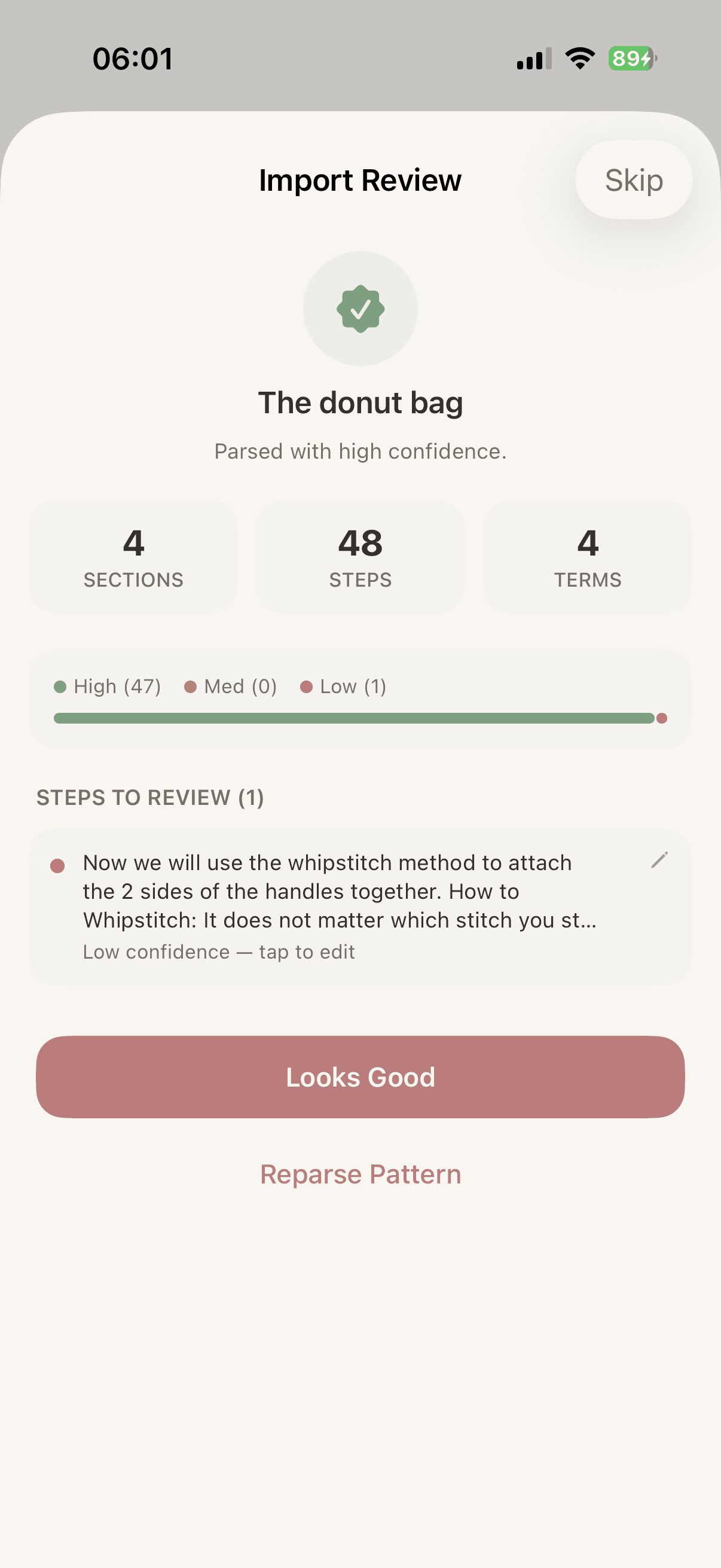
Task: Open the 48 Steps stat card
Action: pos(360,556)
